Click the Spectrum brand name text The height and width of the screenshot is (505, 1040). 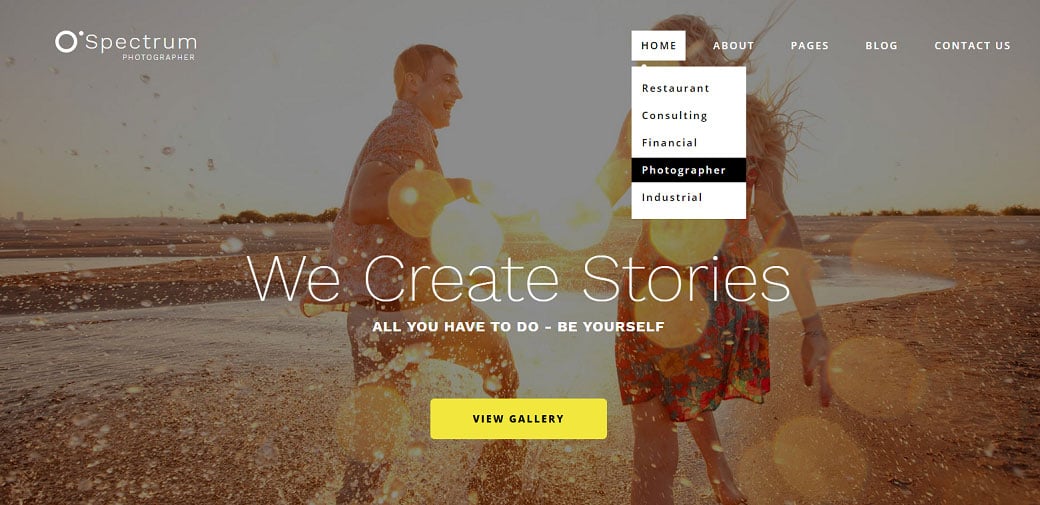tap(141, 43)
